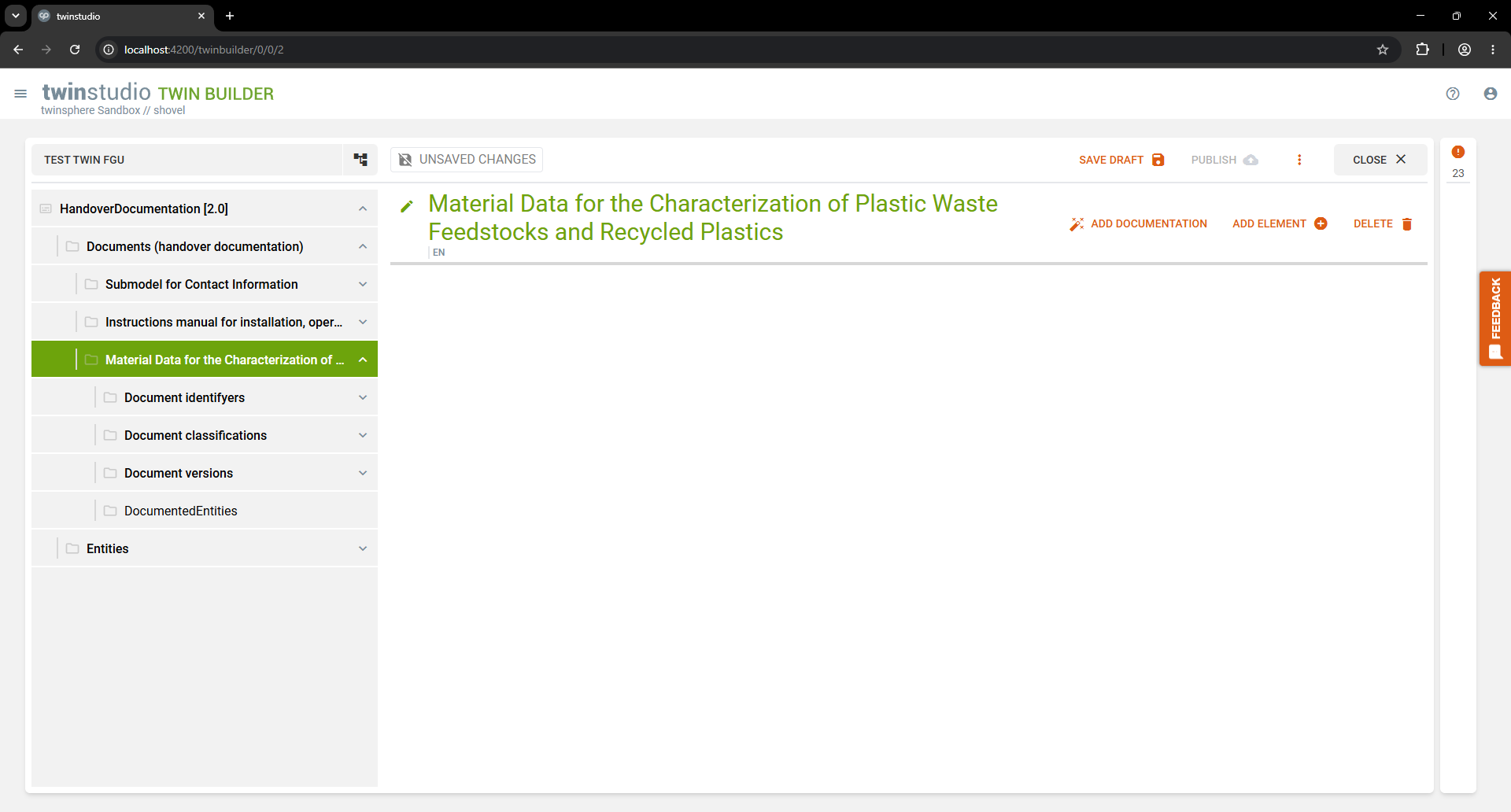Collapse the HandoverDocumentation [2.0] node

pos(363,209)
